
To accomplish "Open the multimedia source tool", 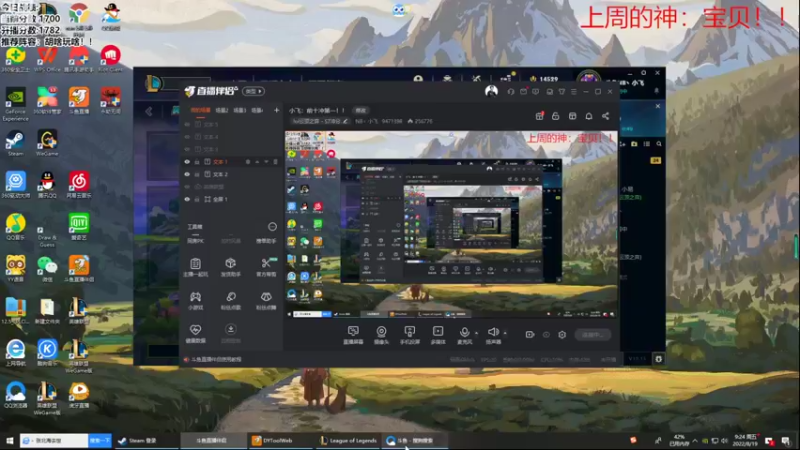I will (438, 335).
